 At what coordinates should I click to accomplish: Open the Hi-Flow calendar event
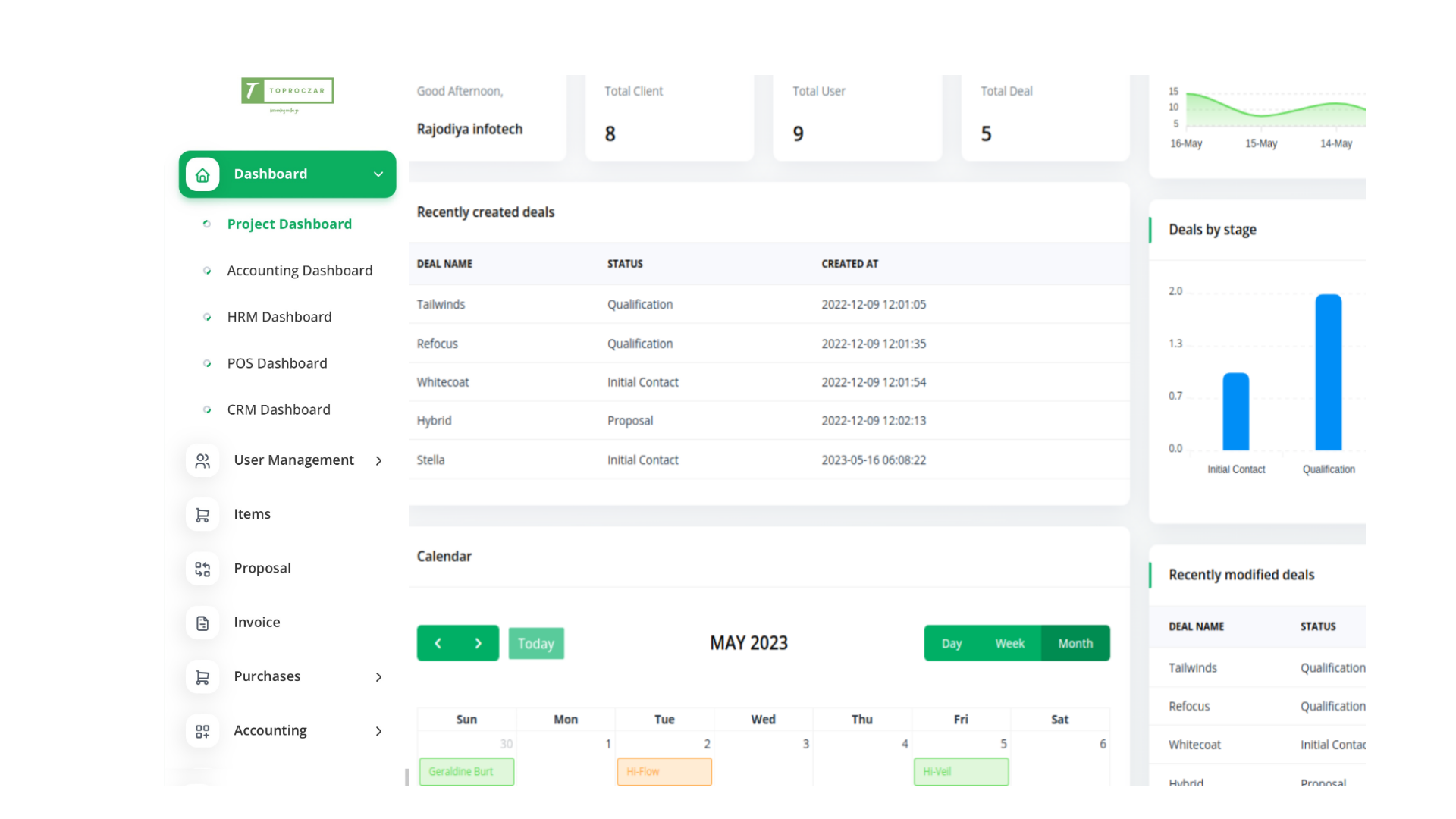tap(664, 771)
